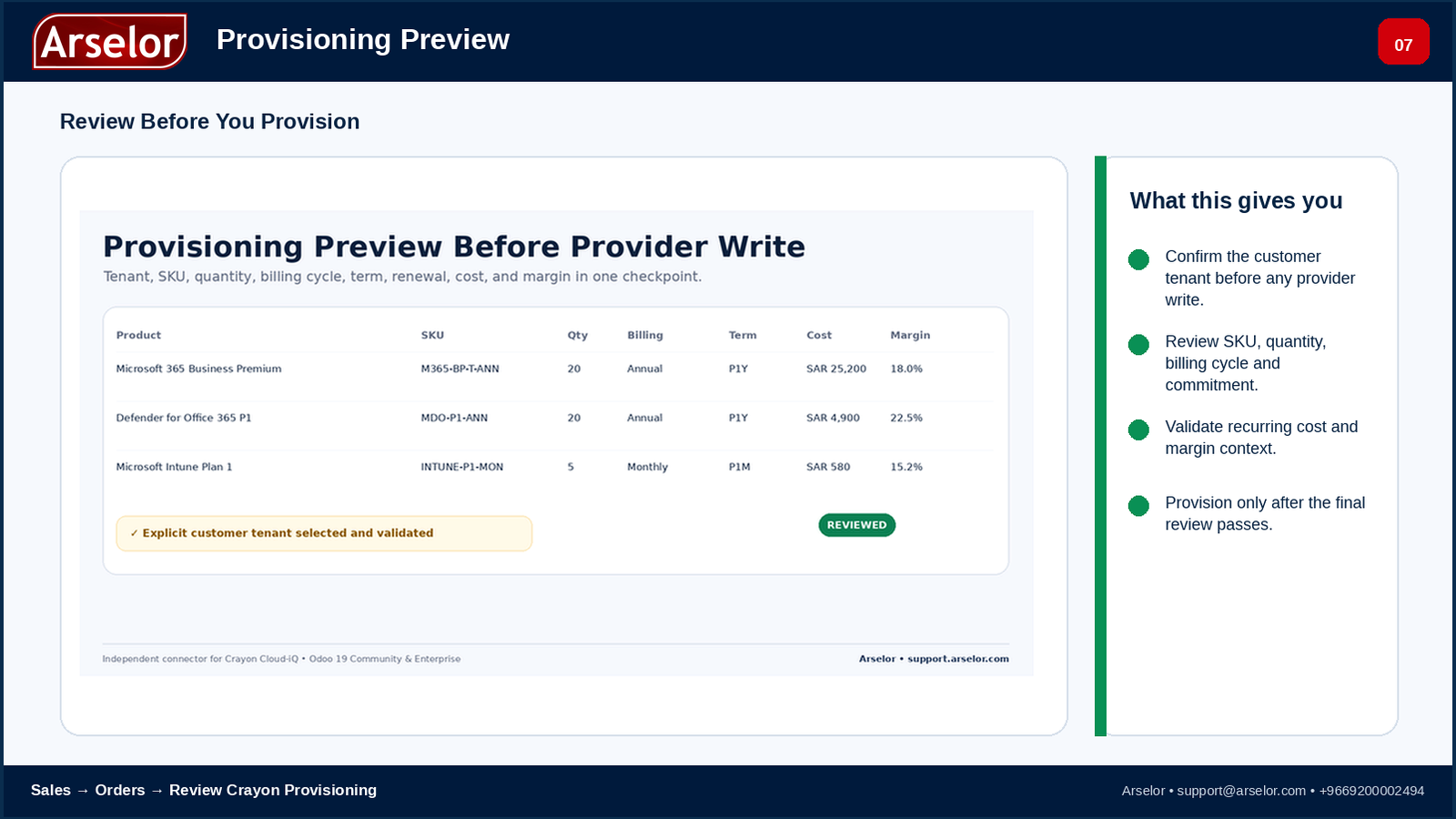Select the "Review Before You Provision" heading
1456x819 pixels.
coord(209,122)
